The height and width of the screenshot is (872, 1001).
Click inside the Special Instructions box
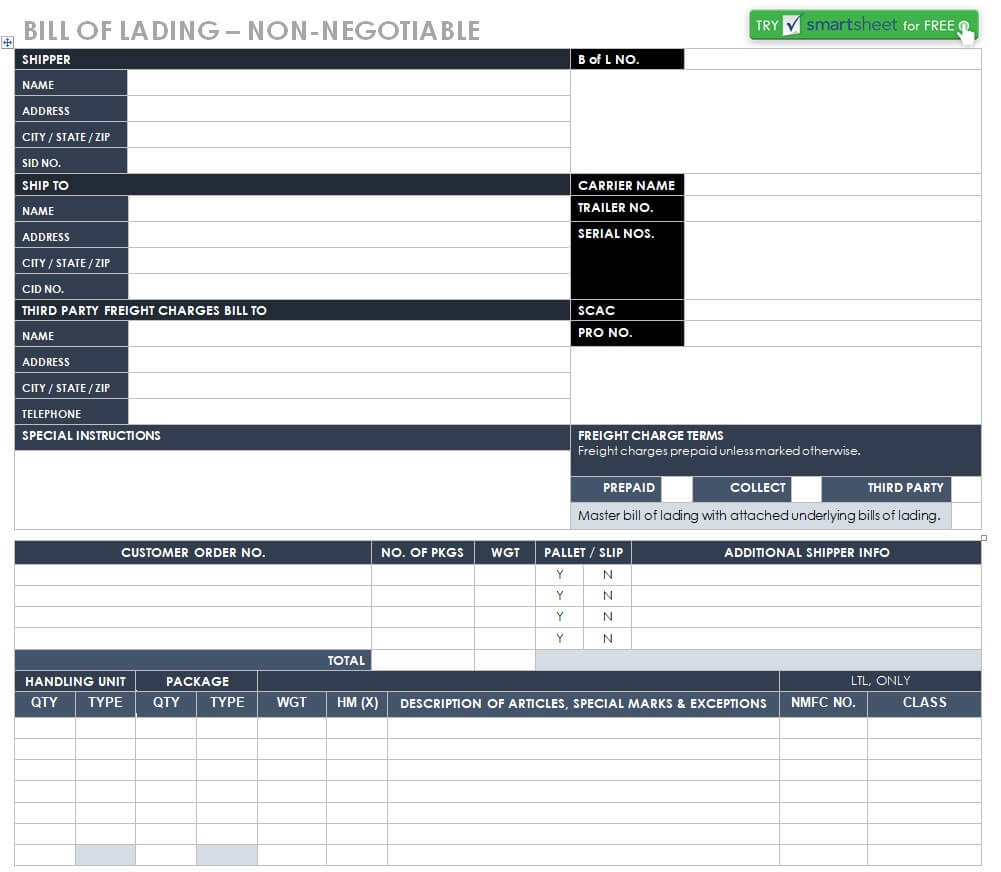pos(292,488)
